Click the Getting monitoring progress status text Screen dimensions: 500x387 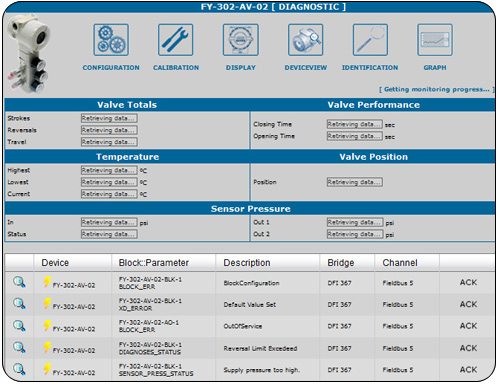pos(437,89)
